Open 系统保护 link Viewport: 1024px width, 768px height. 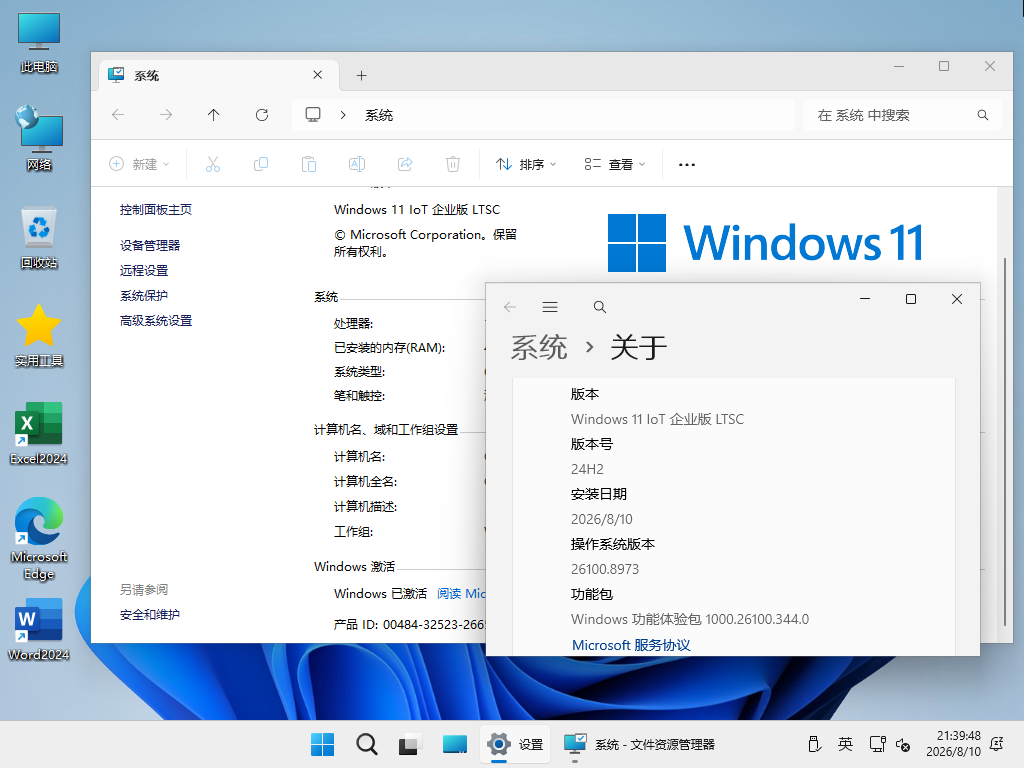(x=144, y=295)
